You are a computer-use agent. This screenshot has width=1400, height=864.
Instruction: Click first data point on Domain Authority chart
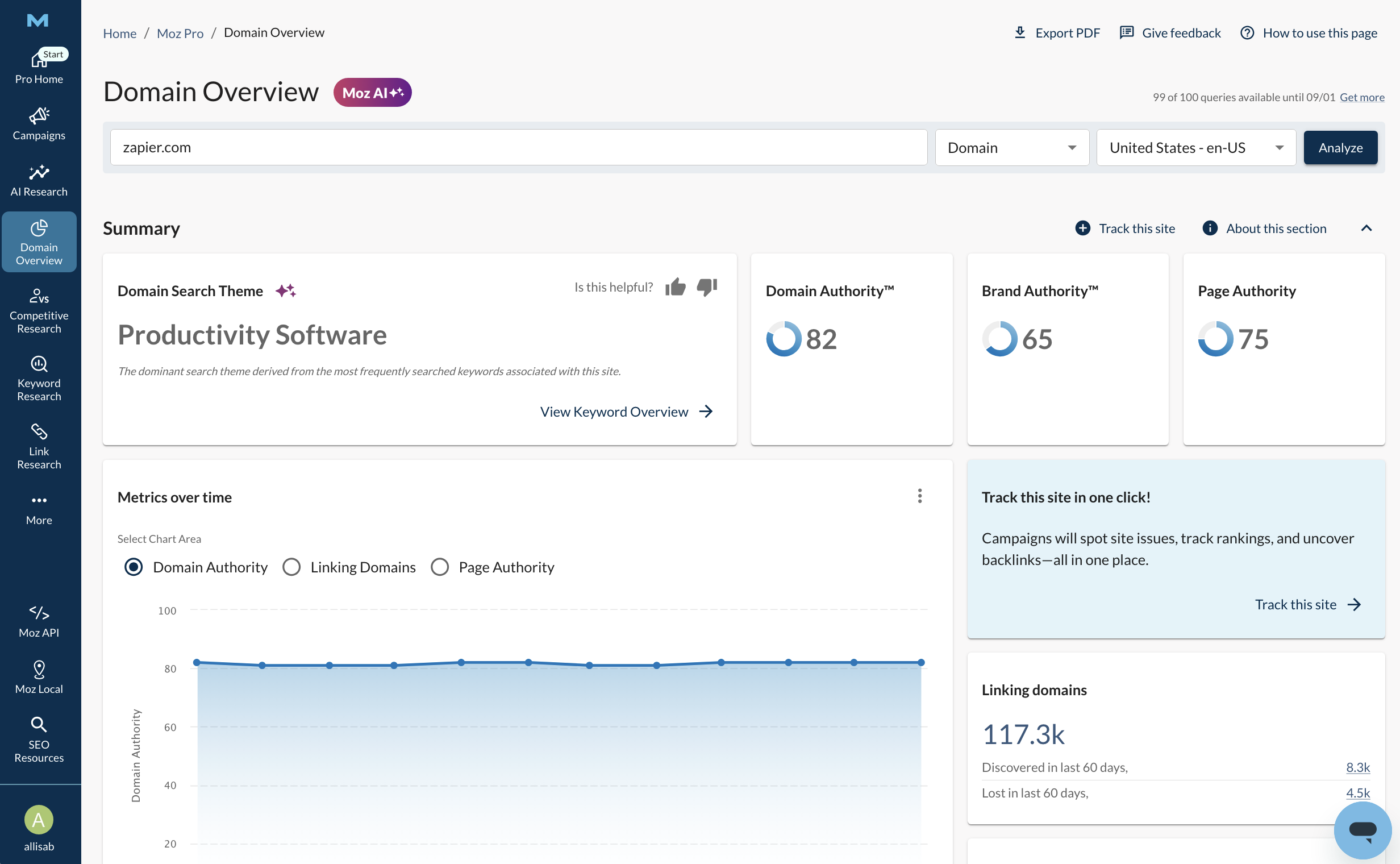(x=197, y=662)
